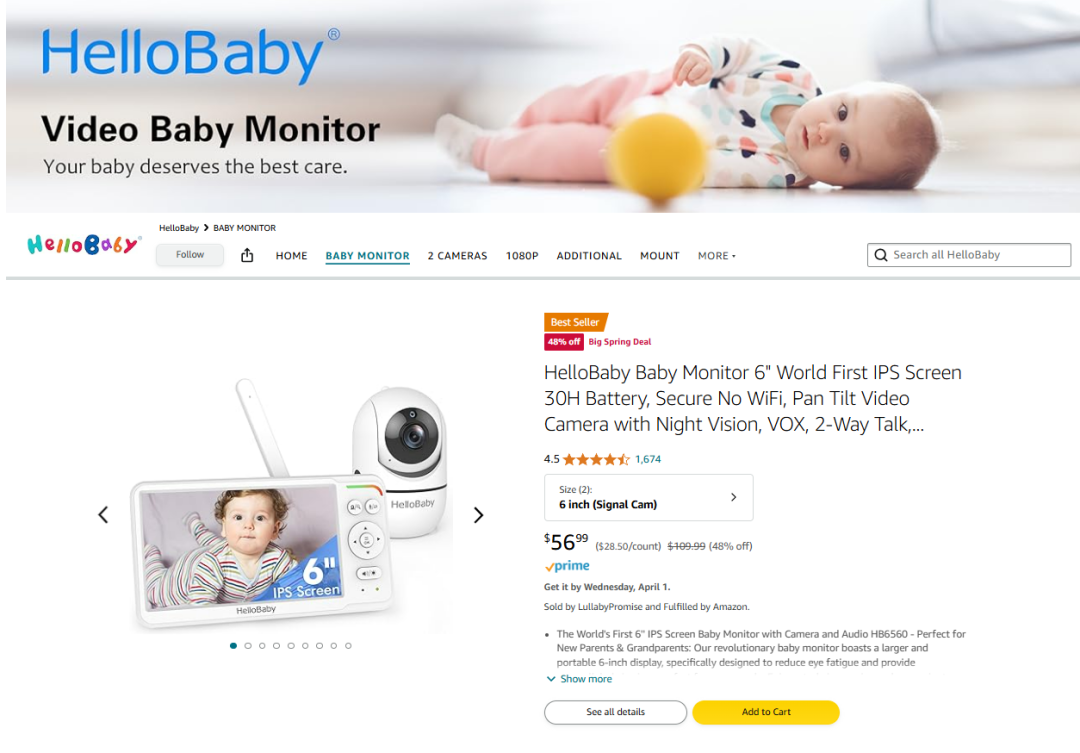Screen dimensions: 1080x753
Task: Show previous product image with left arrow
Action: tap(103, 515)
